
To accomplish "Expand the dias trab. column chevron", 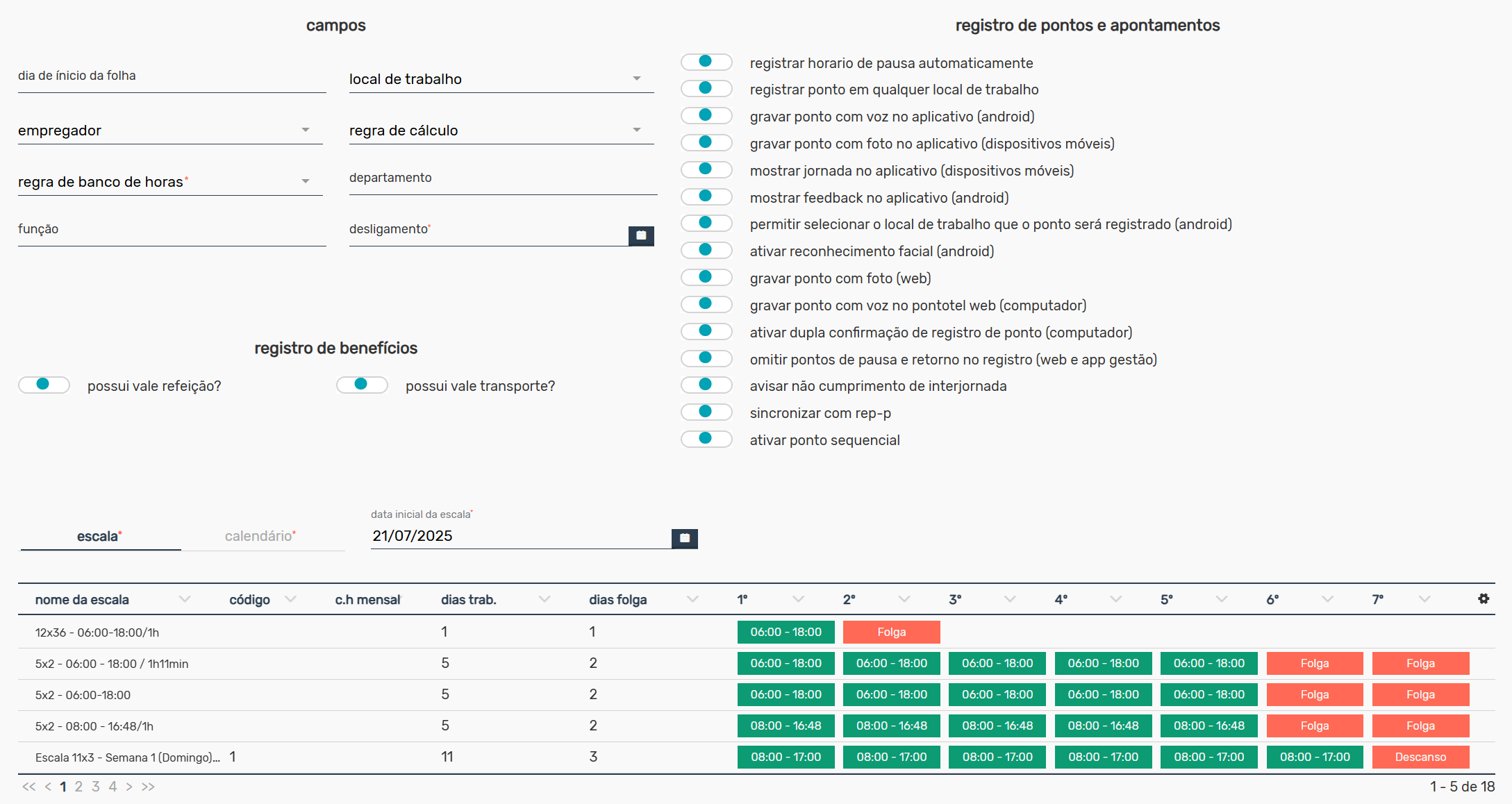I will coord(545,599).
